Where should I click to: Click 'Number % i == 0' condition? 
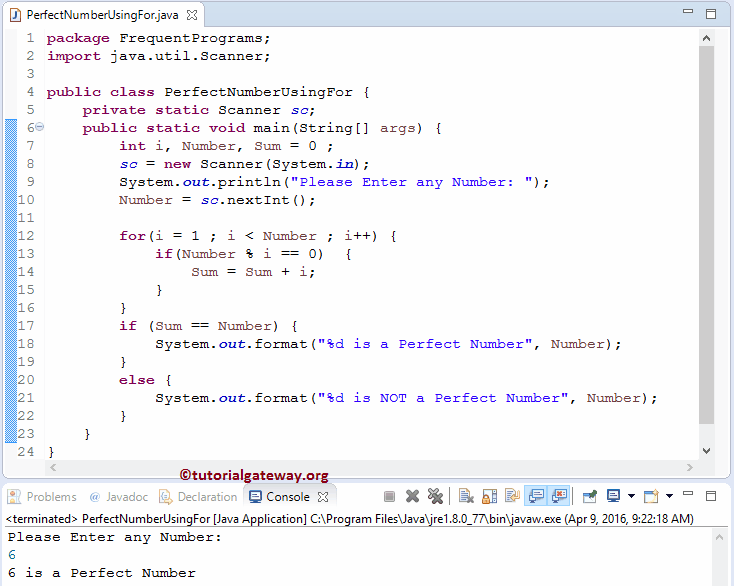tap(249, 254)
